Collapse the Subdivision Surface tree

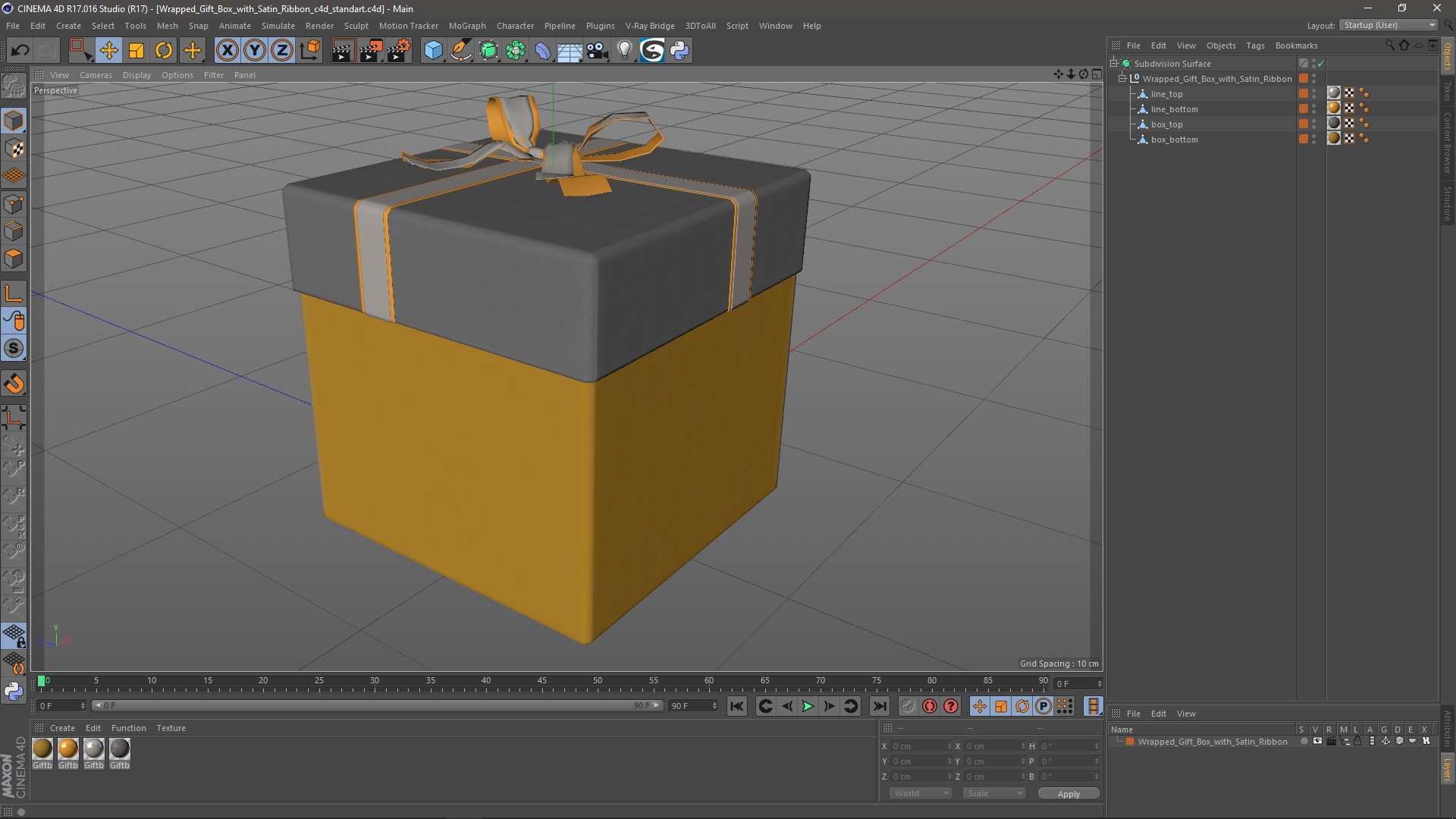[1114, 64]
